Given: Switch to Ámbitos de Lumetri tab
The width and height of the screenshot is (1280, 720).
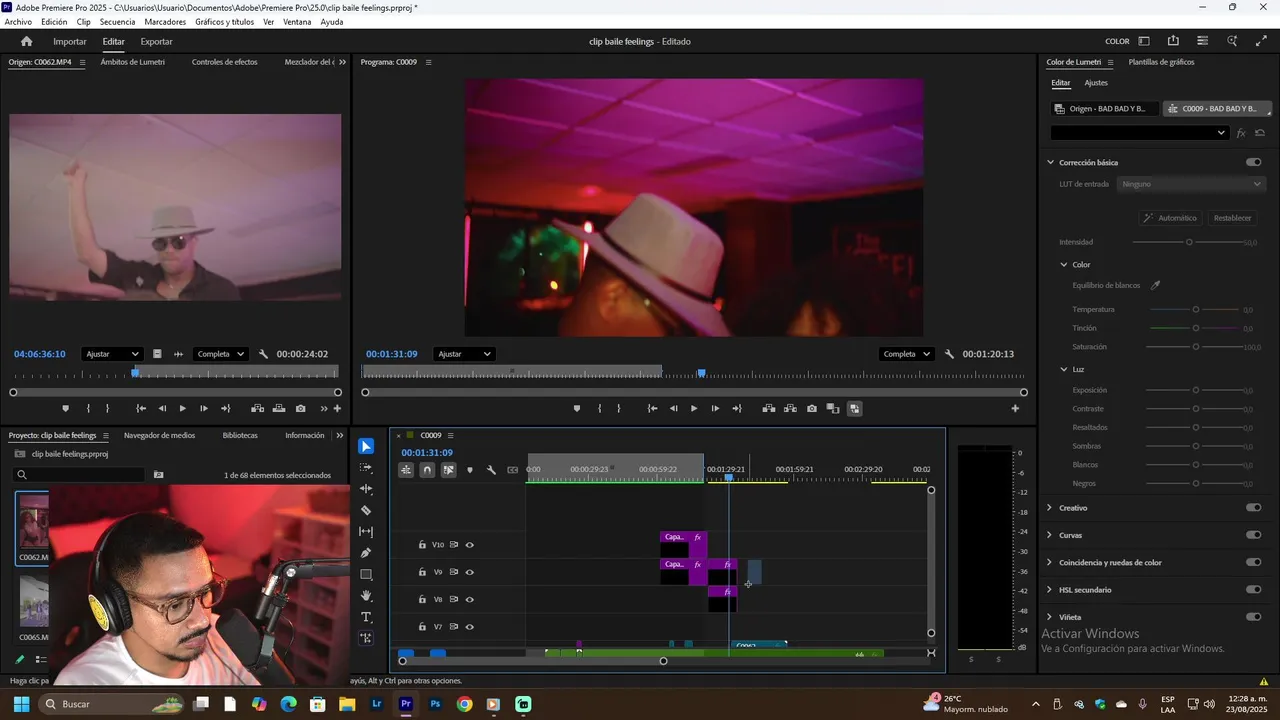Looking at the screenshot, I should [x=133, y=62].
